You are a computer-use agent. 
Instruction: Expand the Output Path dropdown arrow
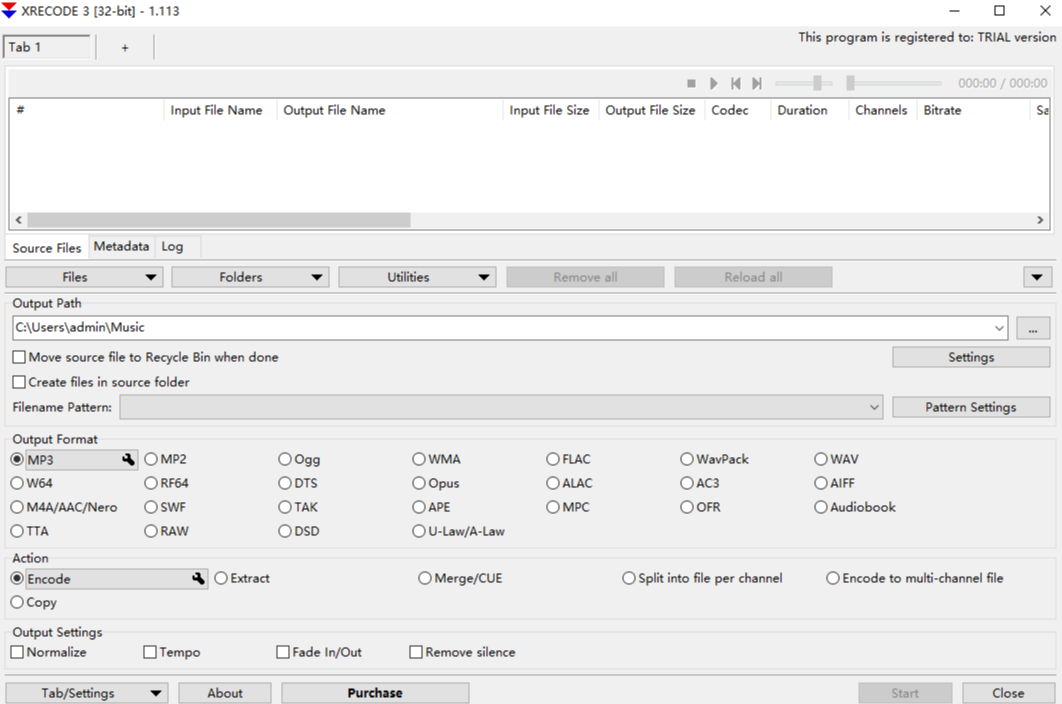click(999, 328)
